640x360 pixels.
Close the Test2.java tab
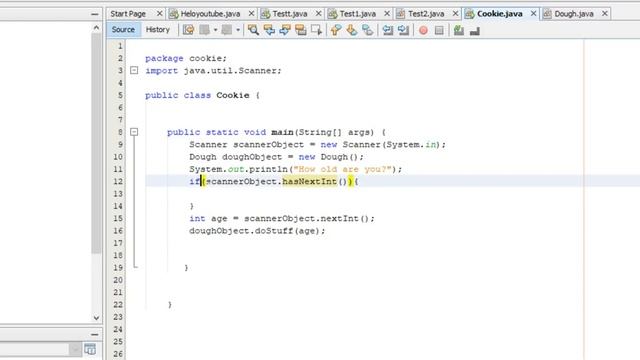tap(456, 14)
